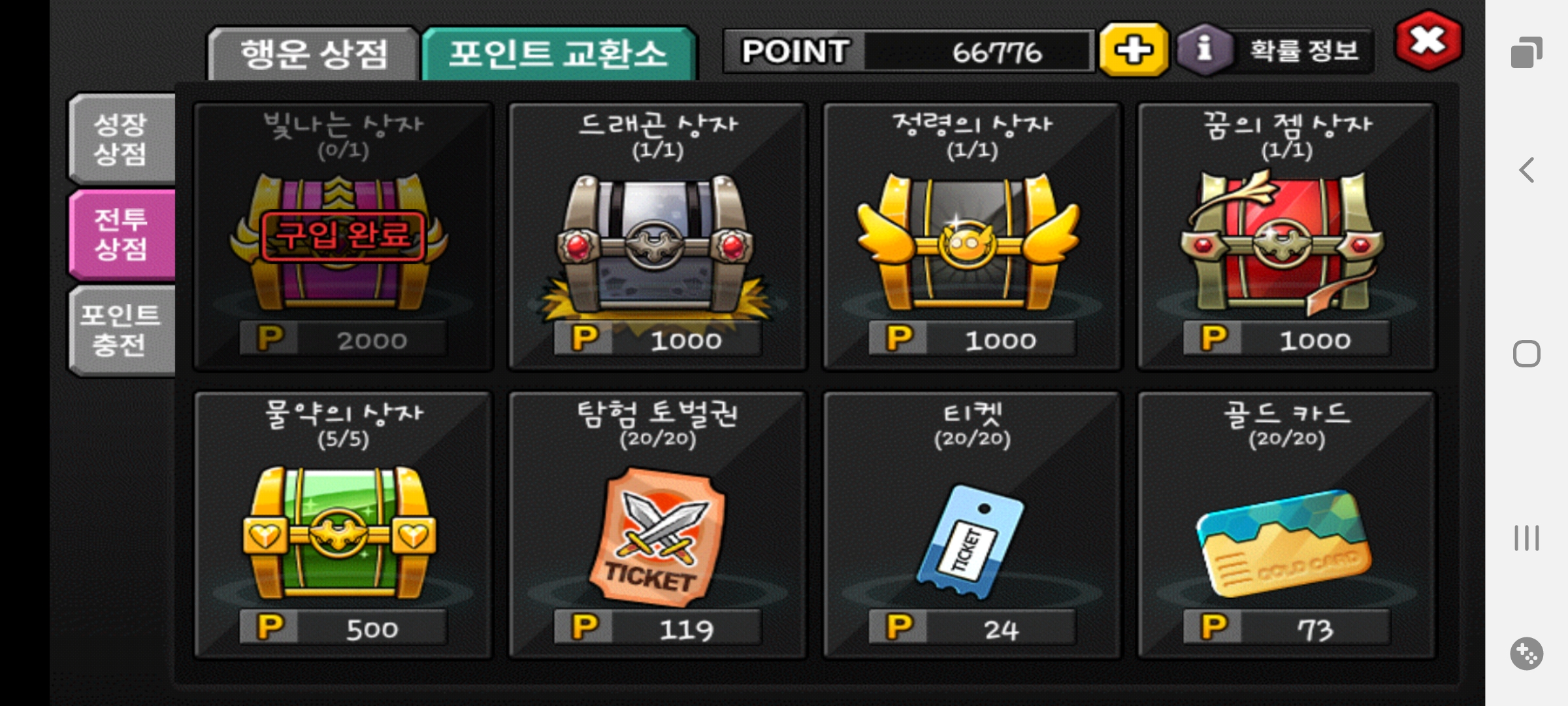Tap the Android back arrow
Screen dimensions: 1568x706
(x=1526, y=170)
